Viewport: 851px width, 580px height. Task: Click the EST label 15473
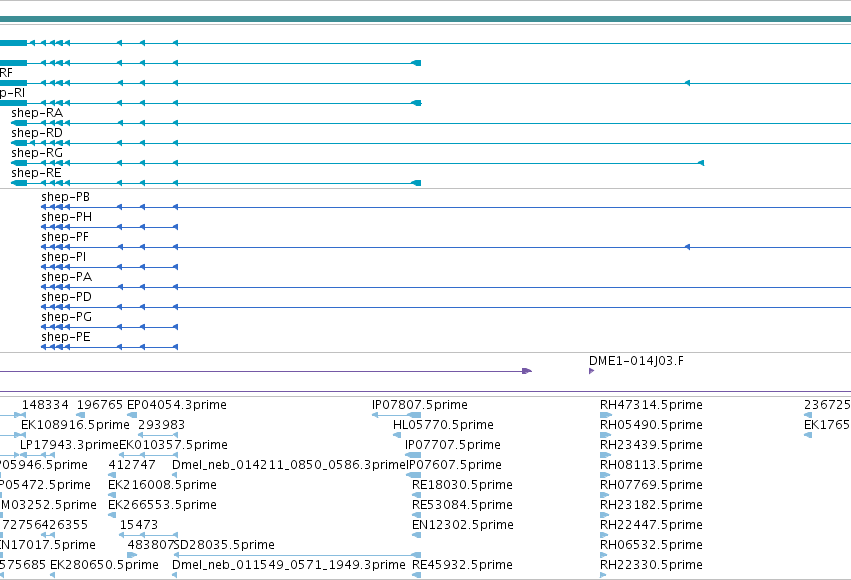(139, 525)
